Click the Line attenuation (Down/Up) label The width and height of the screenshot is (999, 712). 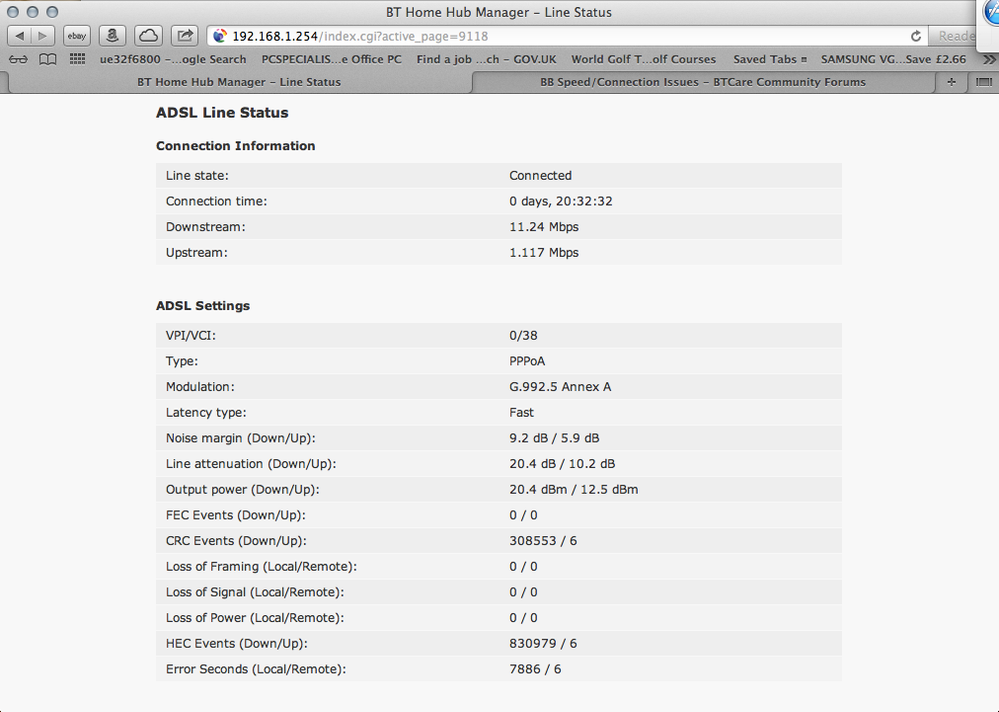tap(250, 464)
